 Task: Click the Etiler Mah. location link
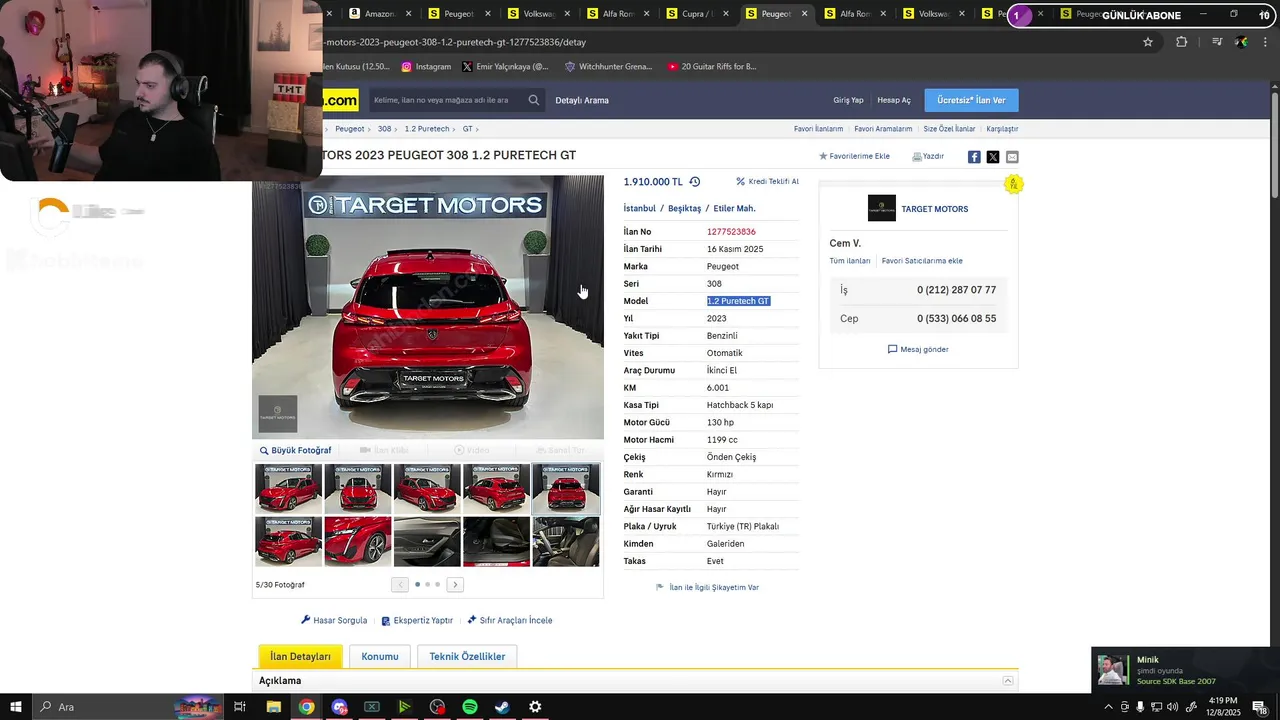pos(734,208)
